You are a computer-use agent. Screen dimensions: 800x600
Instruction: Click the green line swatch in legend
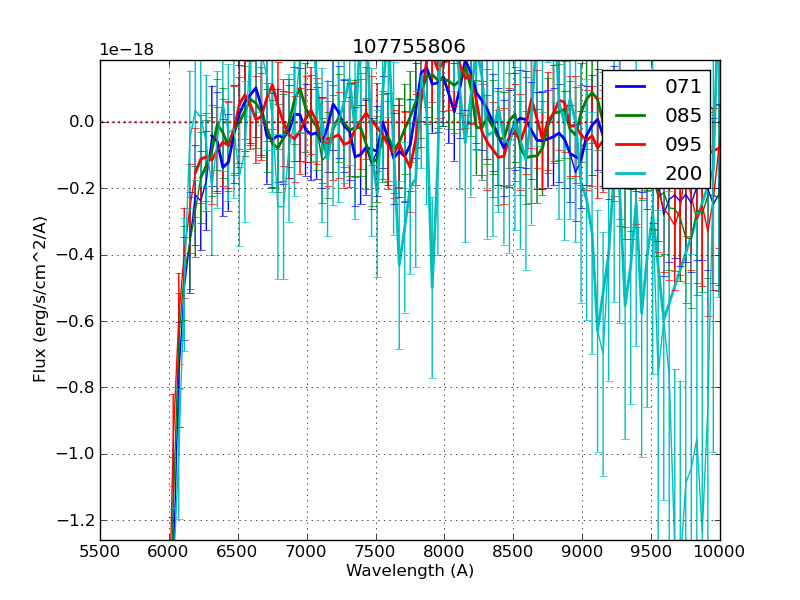click(x=631, y=115)
